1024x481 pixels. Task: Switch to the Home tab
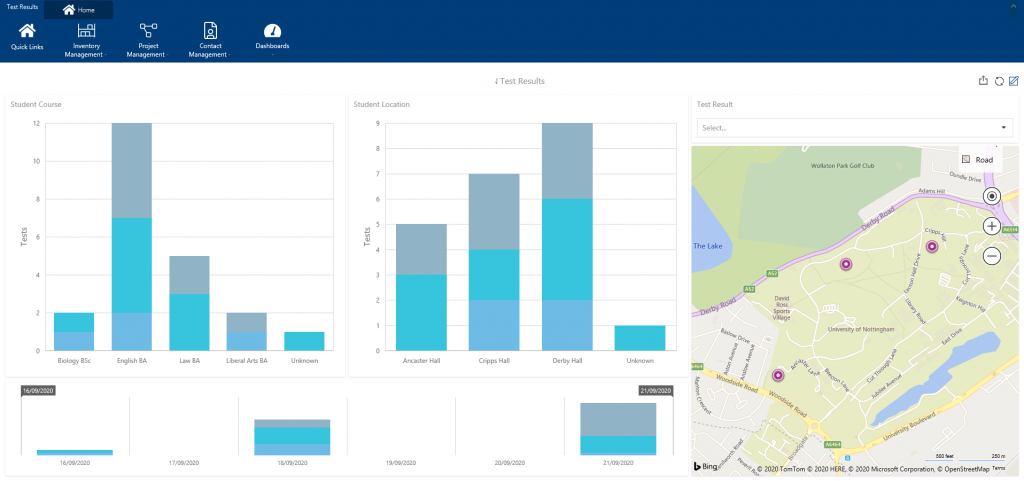click(x=78, y=10)
